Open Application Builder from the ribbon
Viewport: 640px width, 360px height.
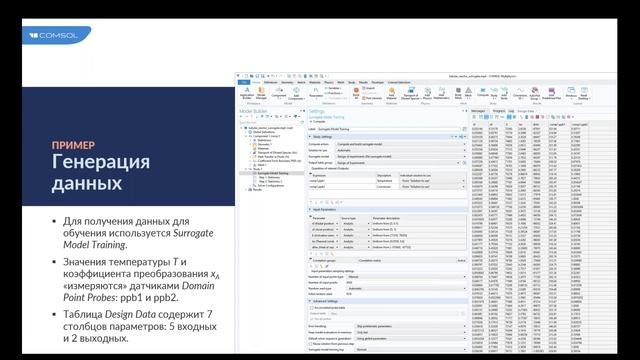coord(247,93)
